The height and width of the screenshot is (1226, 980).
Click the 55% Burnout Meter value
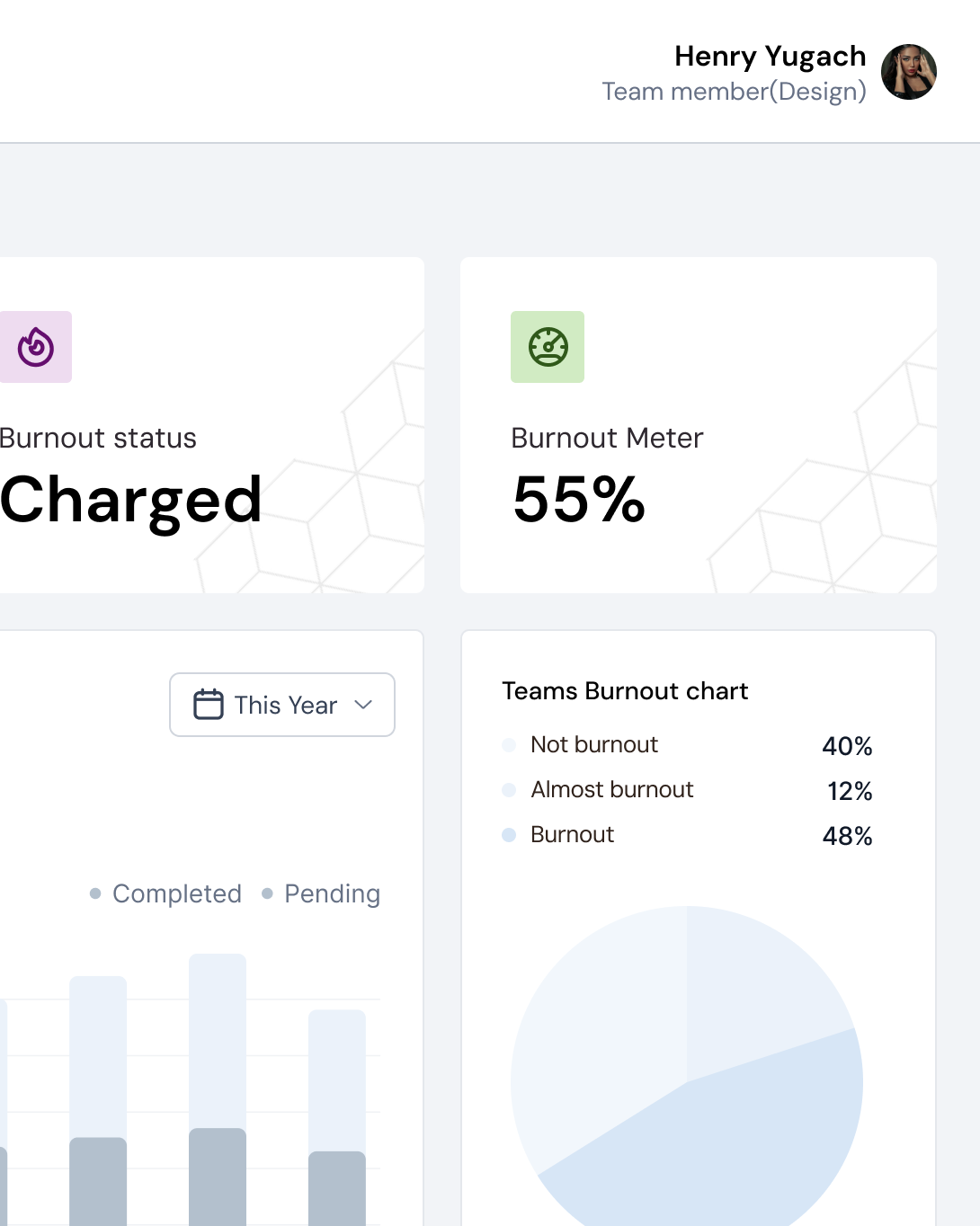pyautogui.click(x=579, y=500)
